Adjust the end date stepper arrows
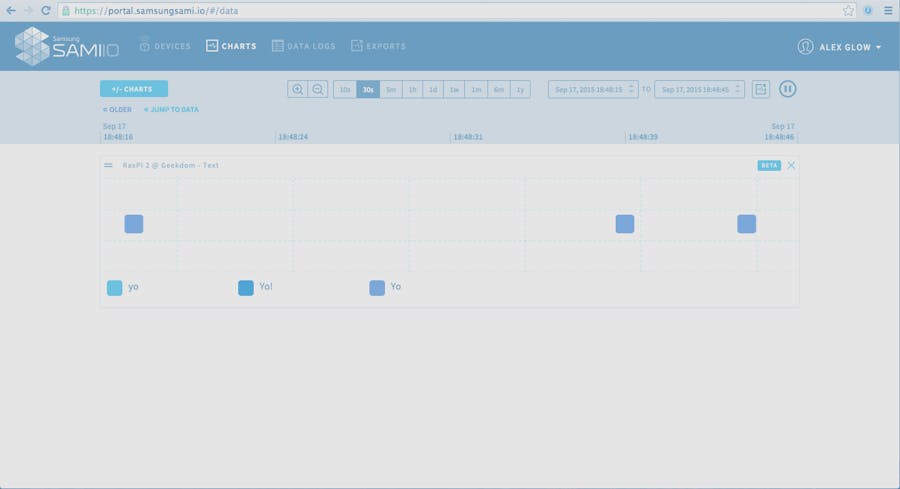 pos(738,89)
